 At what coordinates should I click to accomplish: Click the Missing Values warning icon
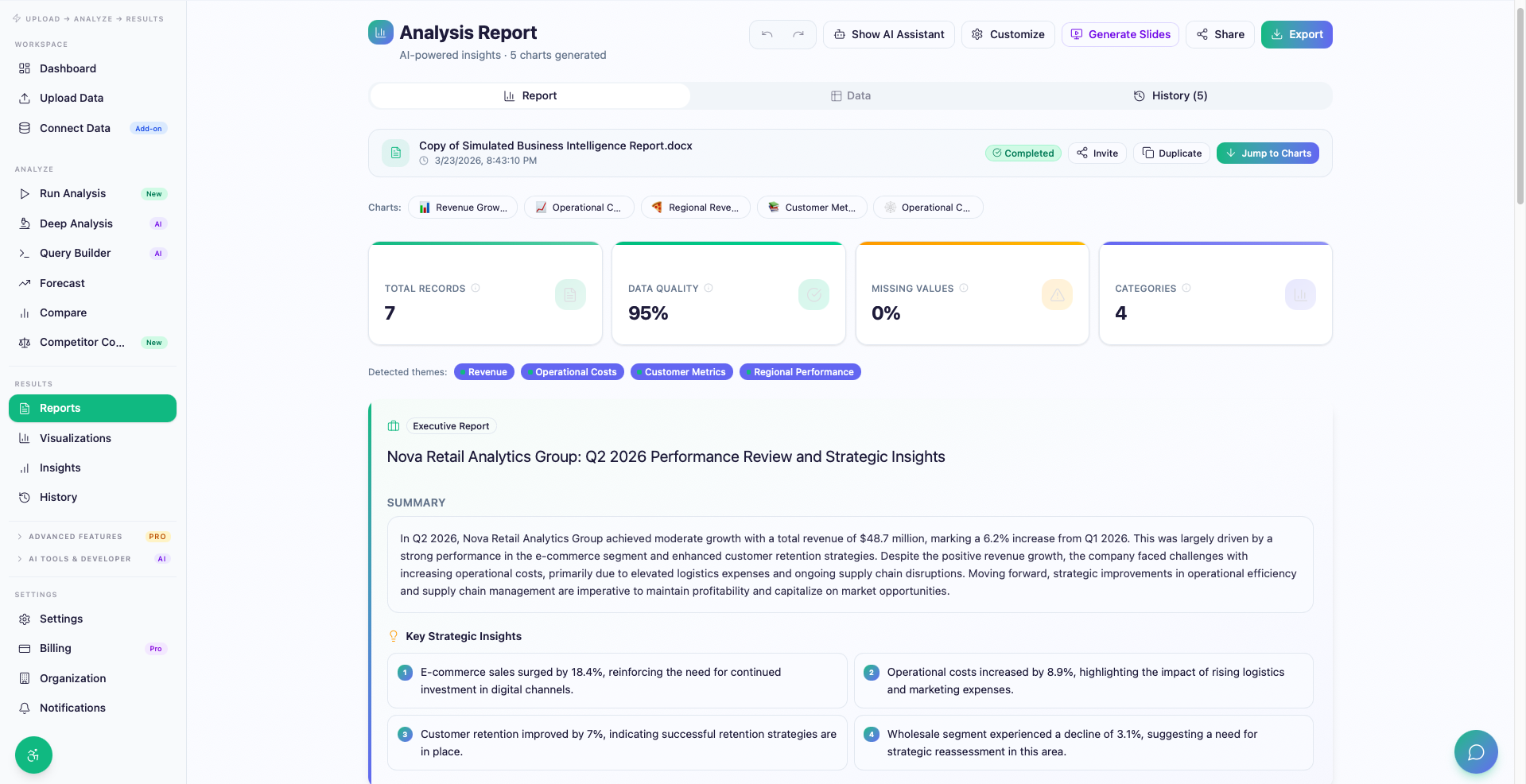[1057, 294]
